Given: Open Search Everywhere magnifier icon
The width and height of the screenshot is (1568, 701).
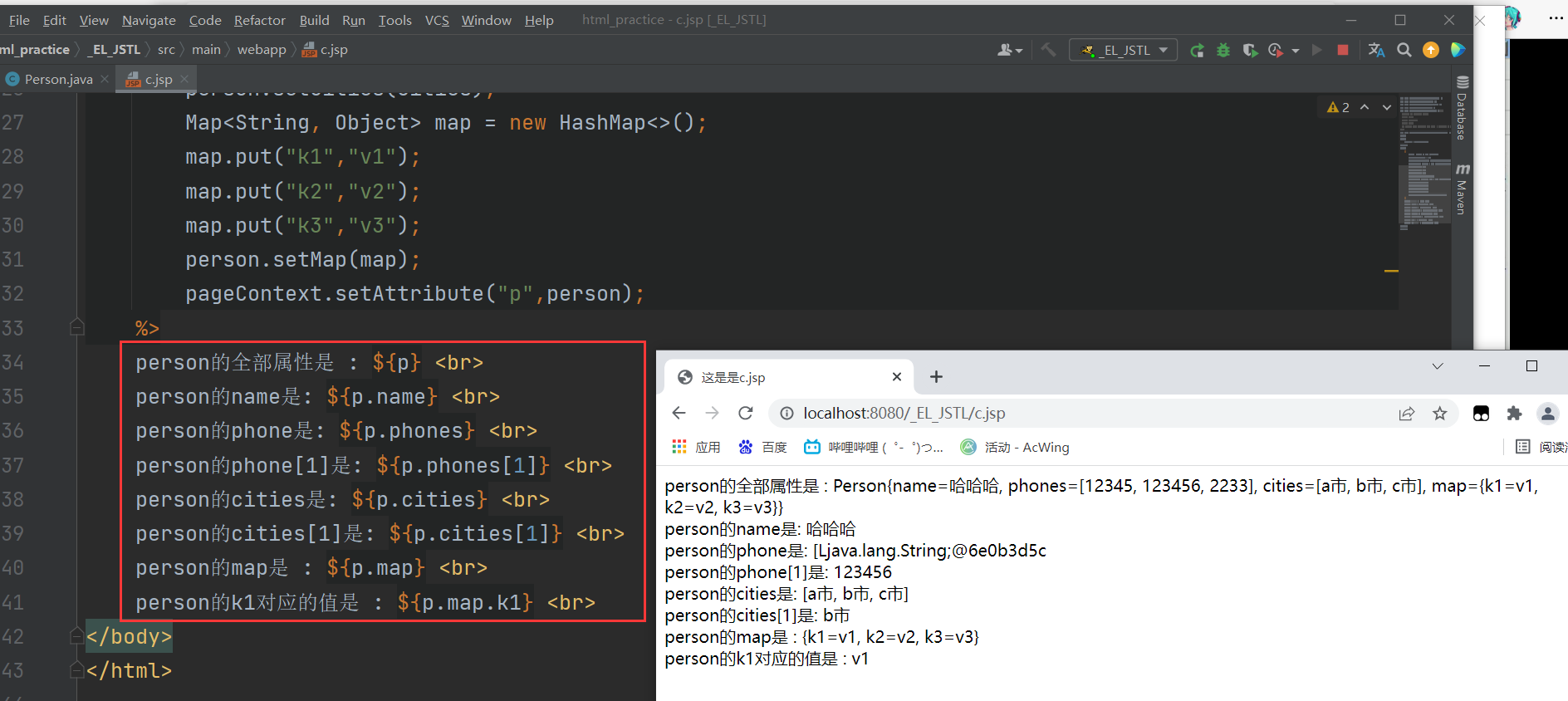Looking at the screenshot, I should (1404, 50).
